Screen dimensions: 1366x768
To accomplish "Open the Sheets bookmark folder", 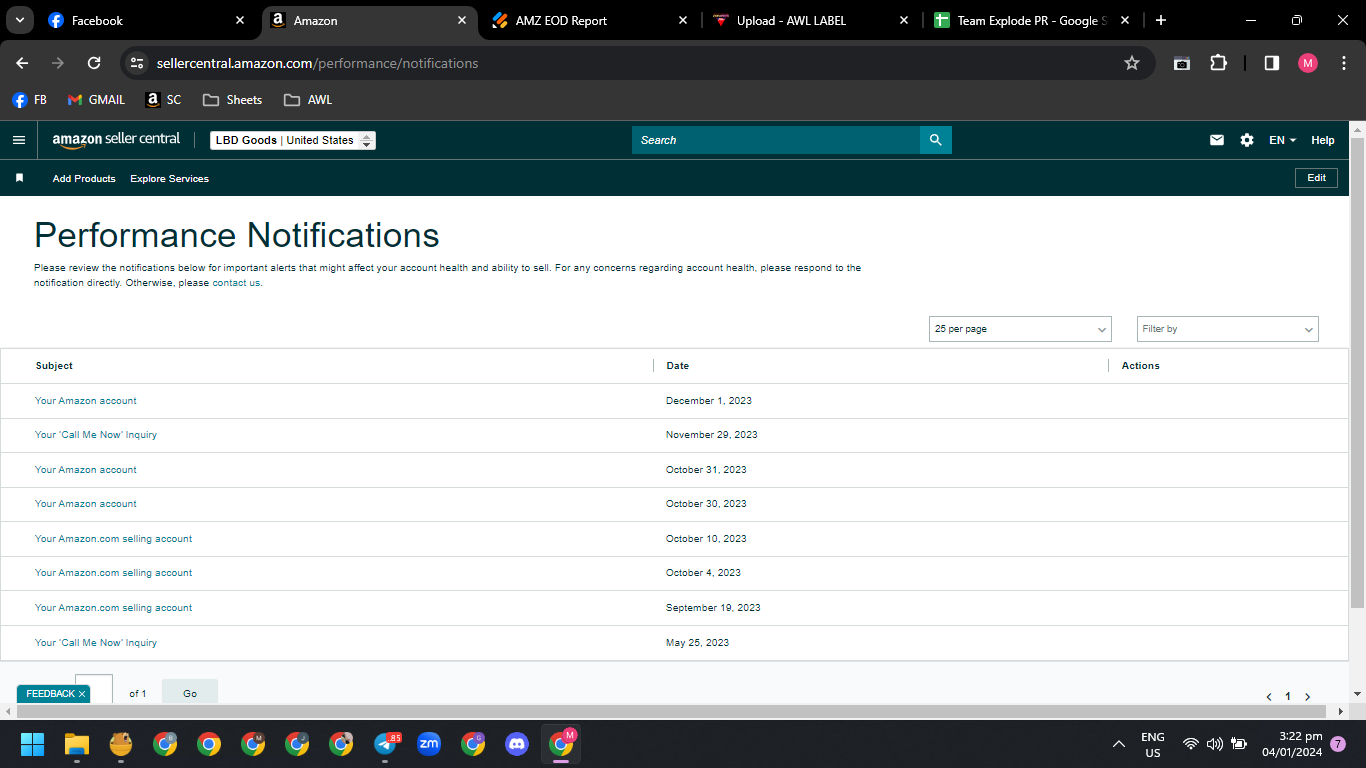I will pyautogui.click(x=232, y=100).
